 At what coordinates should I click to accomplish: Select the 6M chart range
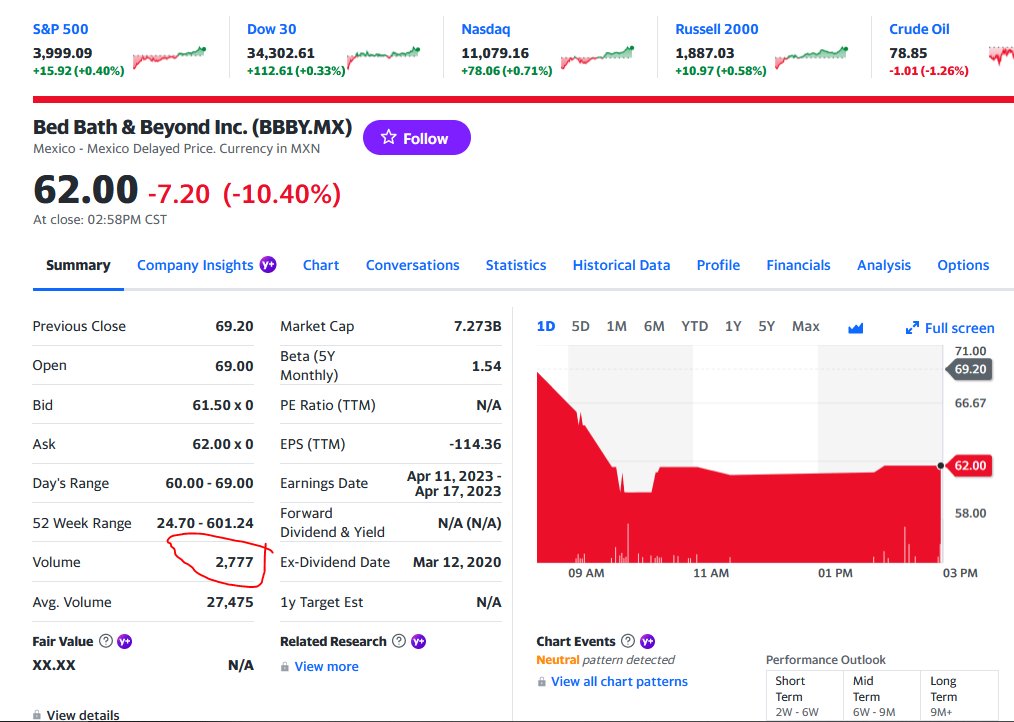(654, 326)
